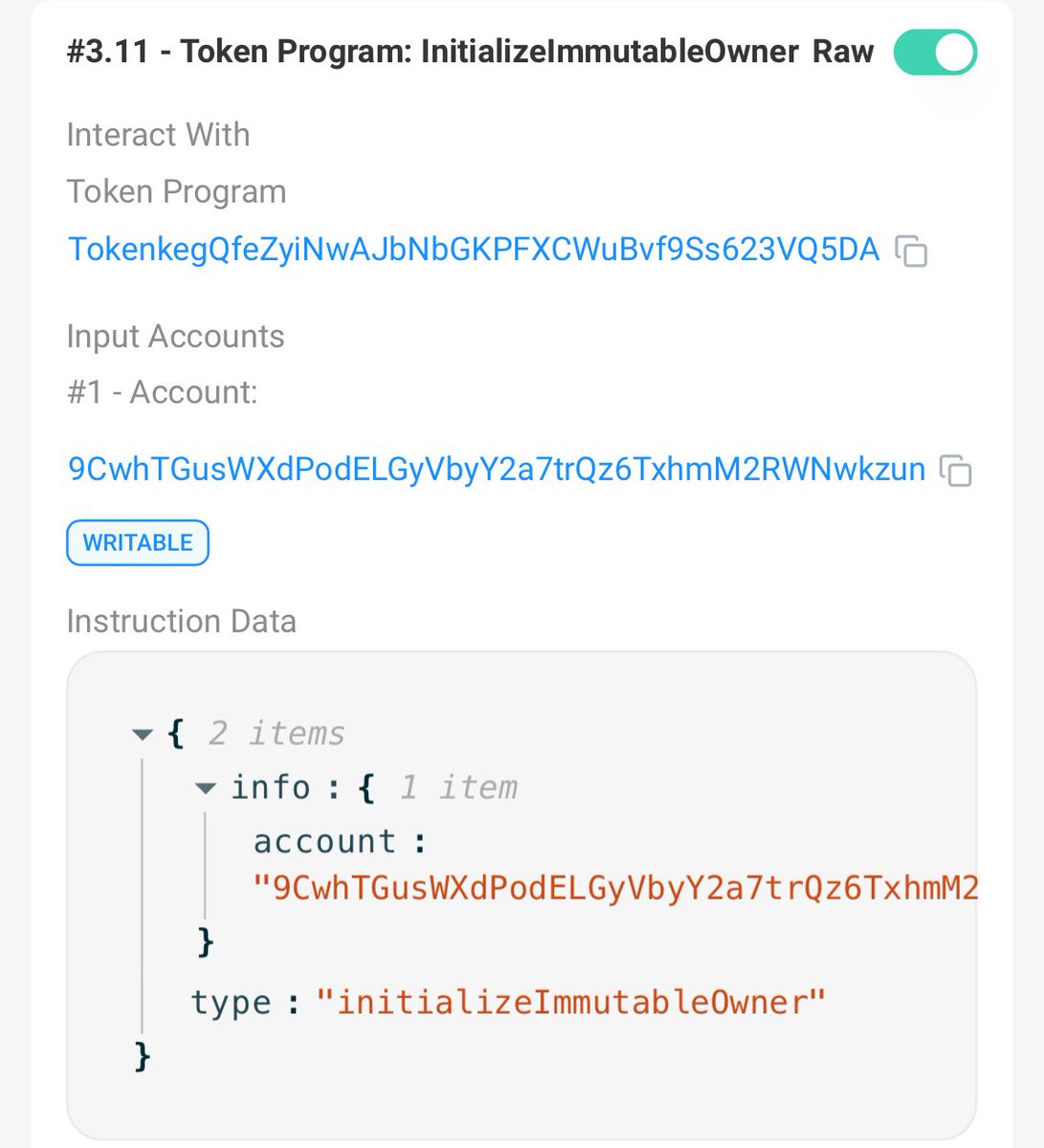Screen dimensions: 1044x1148
Task: Open the 9CwhTGusWXdPod account address link
Action: click(497, 469)
